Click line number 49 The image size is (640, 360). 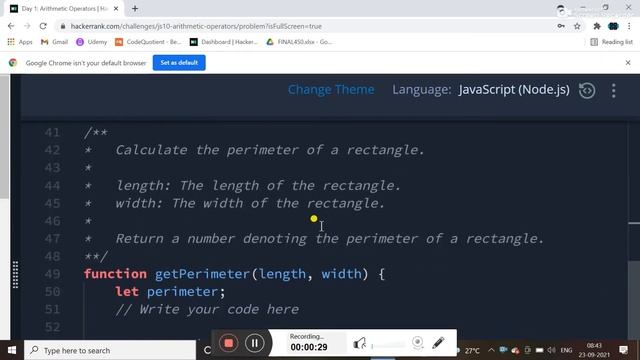pyautogui.click(x=52, y=274)
